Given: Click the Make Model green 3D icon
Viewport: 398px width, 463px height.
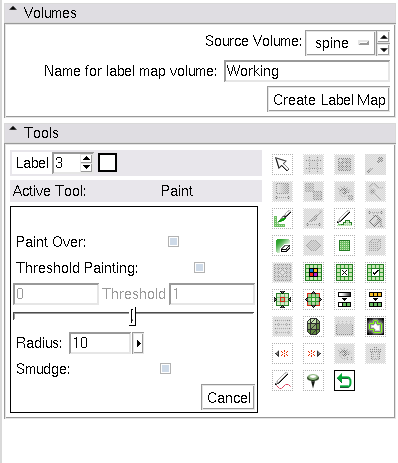Looking at the screenshot, I should click(x=313, y=326).
